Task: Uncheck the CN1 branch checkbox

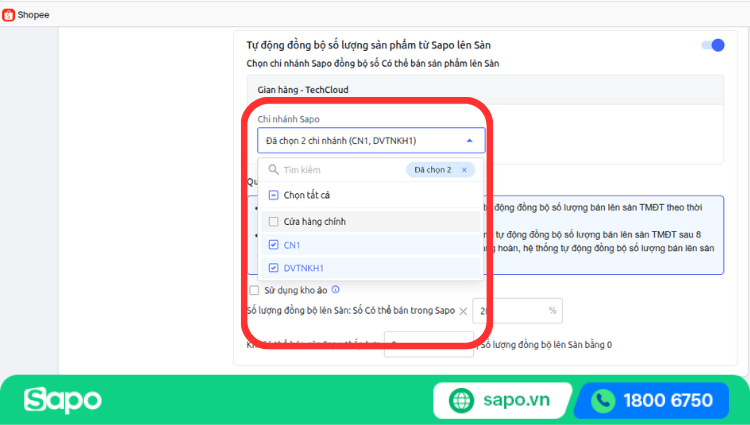Action: (x=273, y=245)
